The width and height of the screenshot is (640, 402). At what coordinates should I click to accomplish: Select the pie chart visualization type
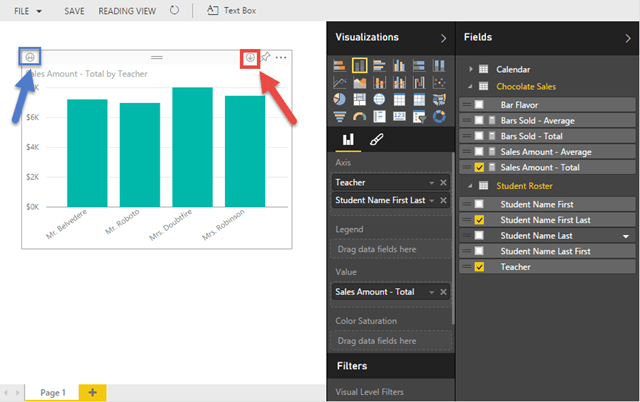coord(340,99)
